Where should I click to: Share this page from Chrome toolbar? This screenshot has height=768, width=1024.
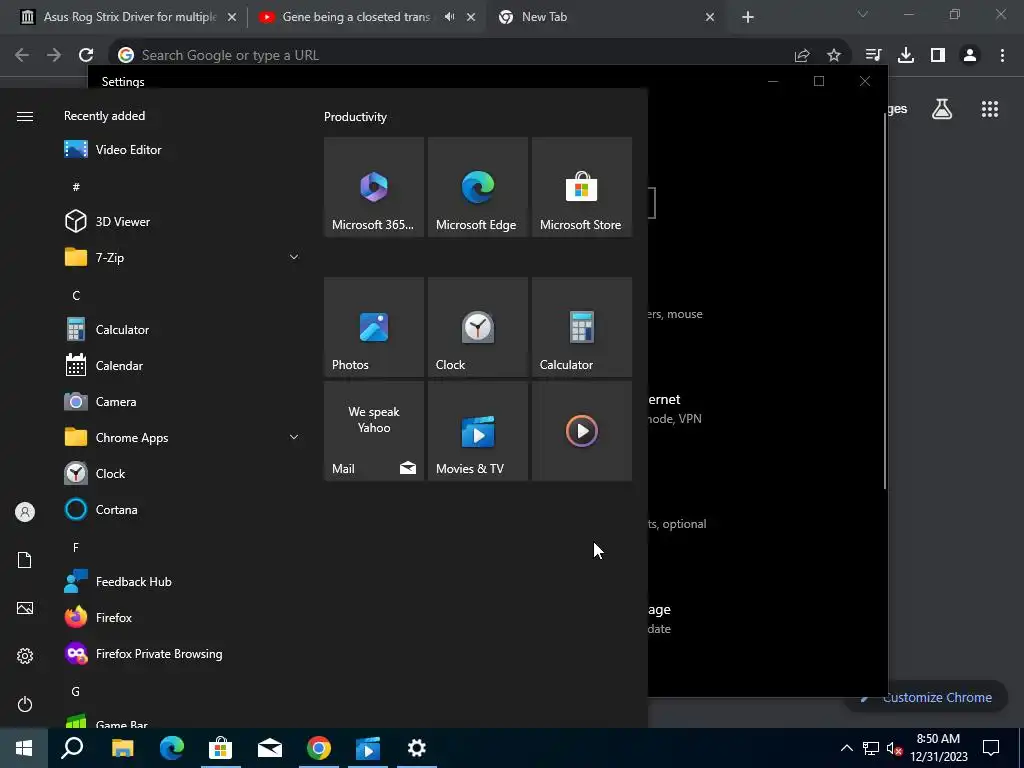(802, 56)
